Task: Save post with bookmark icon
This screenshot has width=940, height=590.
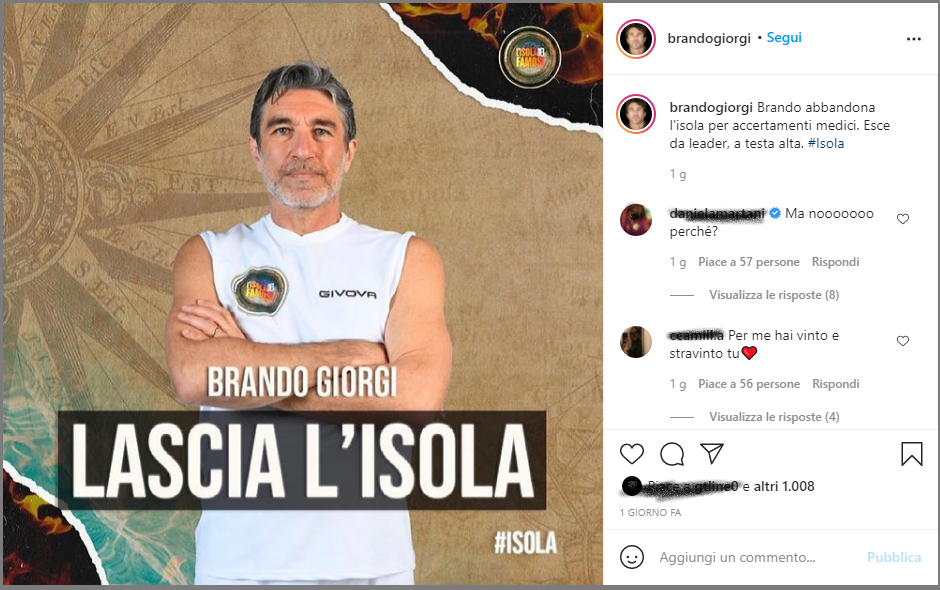Action: 912,454
